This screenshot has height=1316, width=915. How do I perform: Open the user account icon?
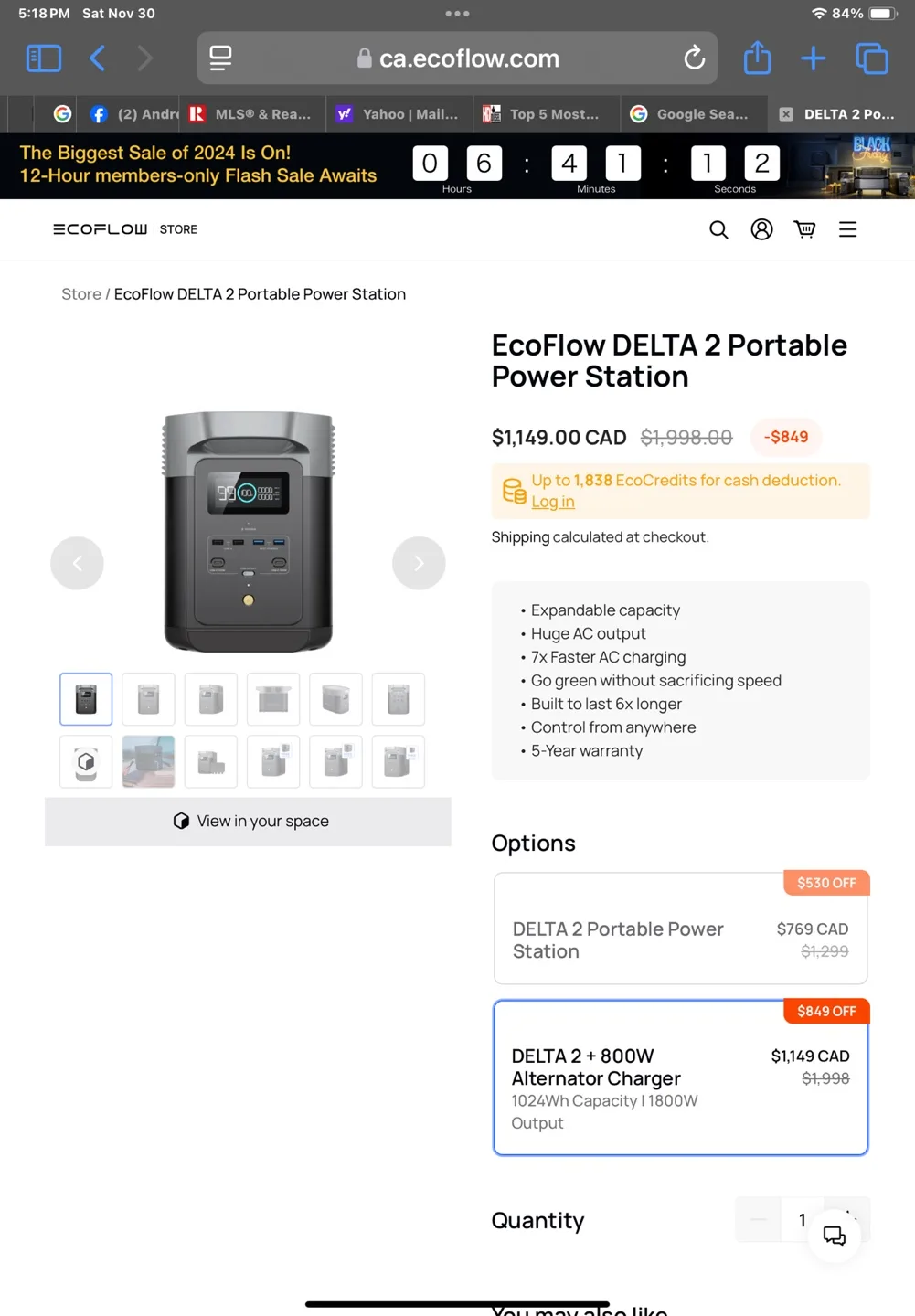pos(761,229)
